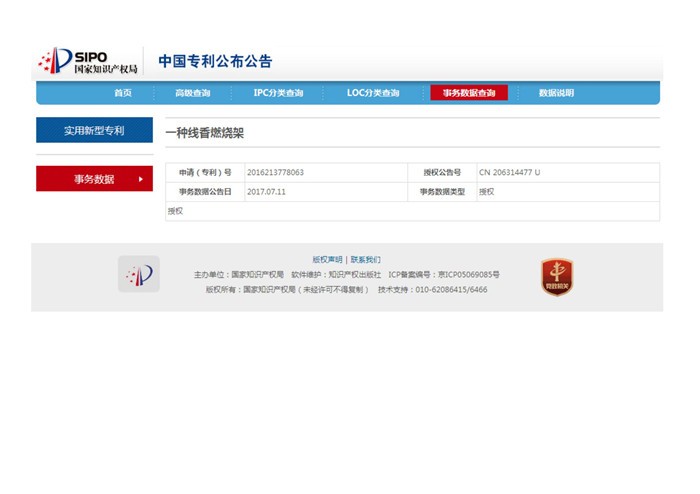Click the 中国专利公布公告 site title

pos(215,61)
